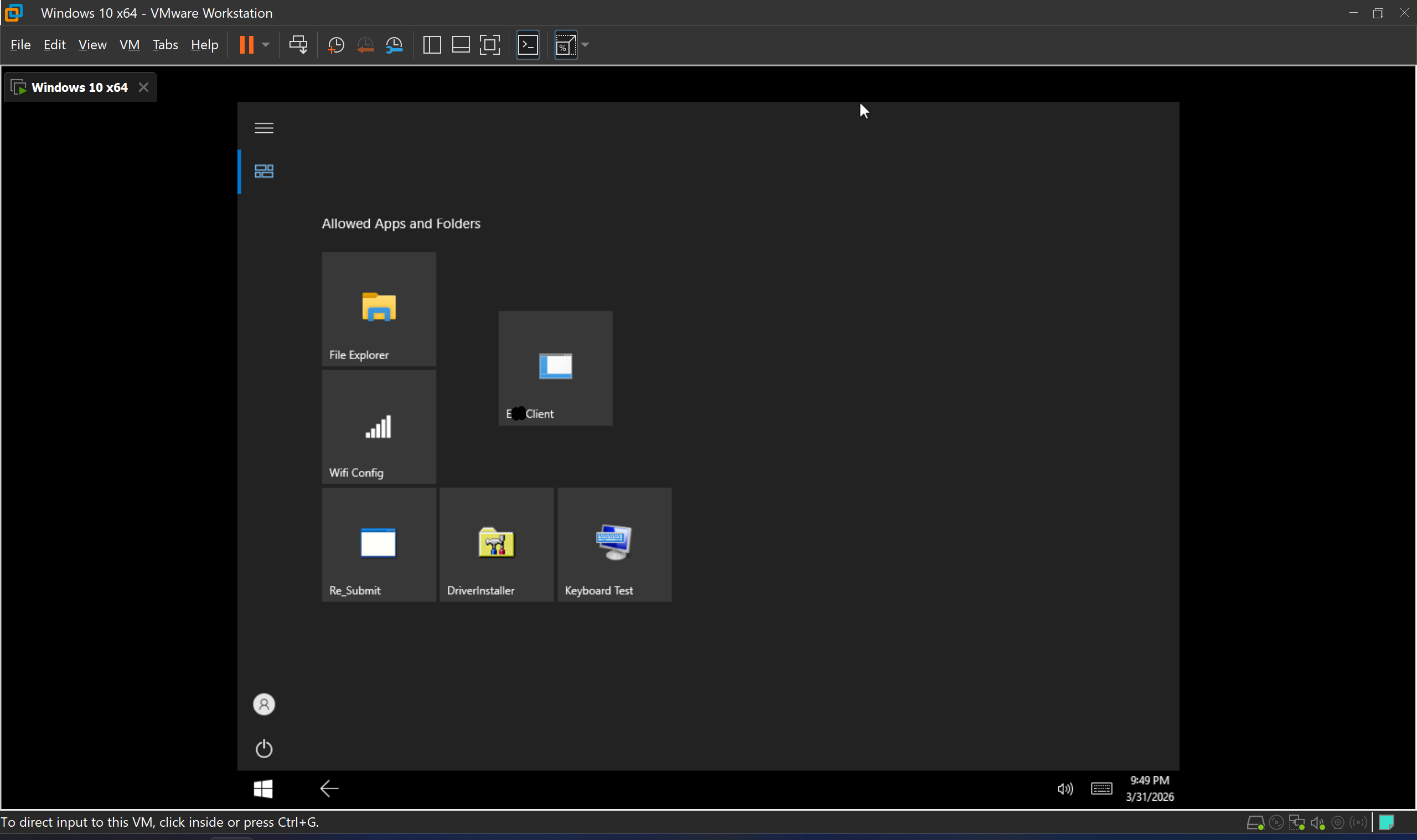Click the back arrow in guest taskbar

tap(329, 788)
